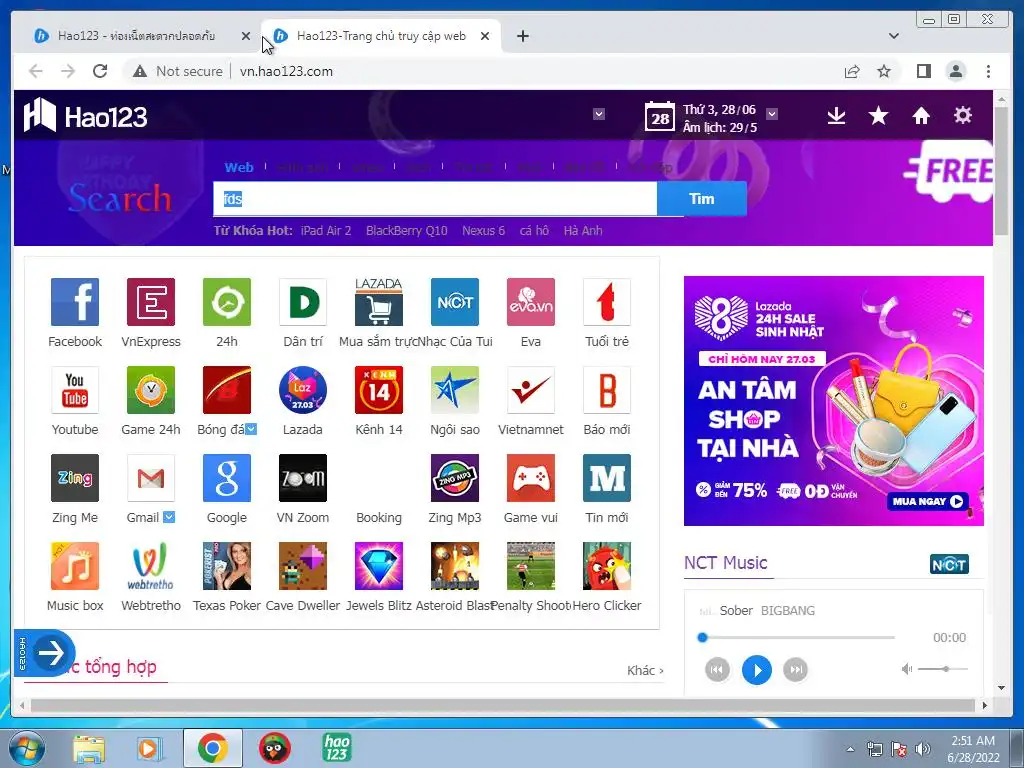Open the Eva.vn icon
The height and width of the screenshot is (768, 1024).
[531, 302]
